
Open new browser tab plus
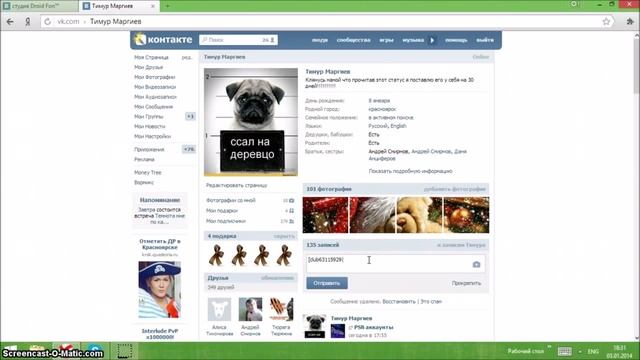167,6
